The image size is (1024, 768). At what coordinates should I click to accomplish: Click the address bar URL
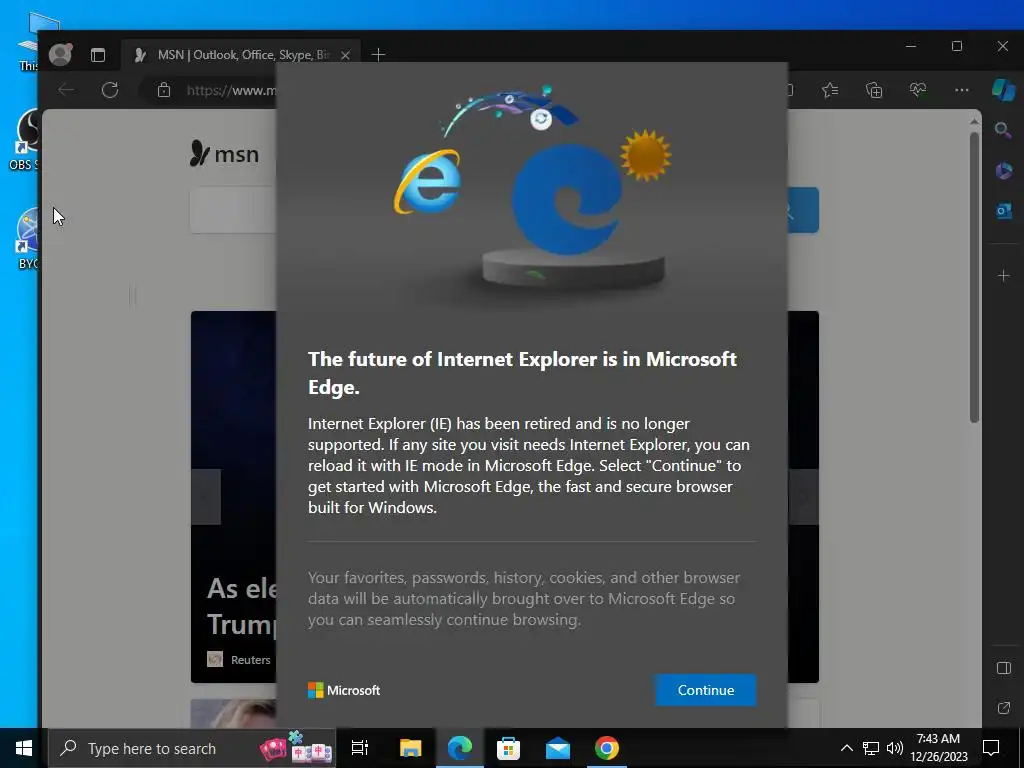(x=230, y=90)
